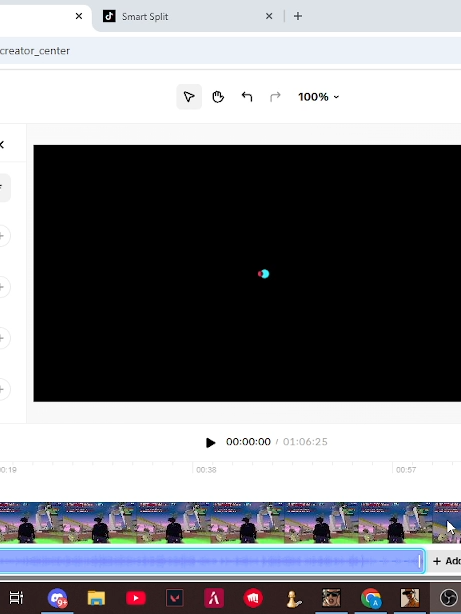Image resolution: width=461 pixels, height=614 pixels.
Task: Click the 00:57 timeline ruler mark
Action: 406,470
